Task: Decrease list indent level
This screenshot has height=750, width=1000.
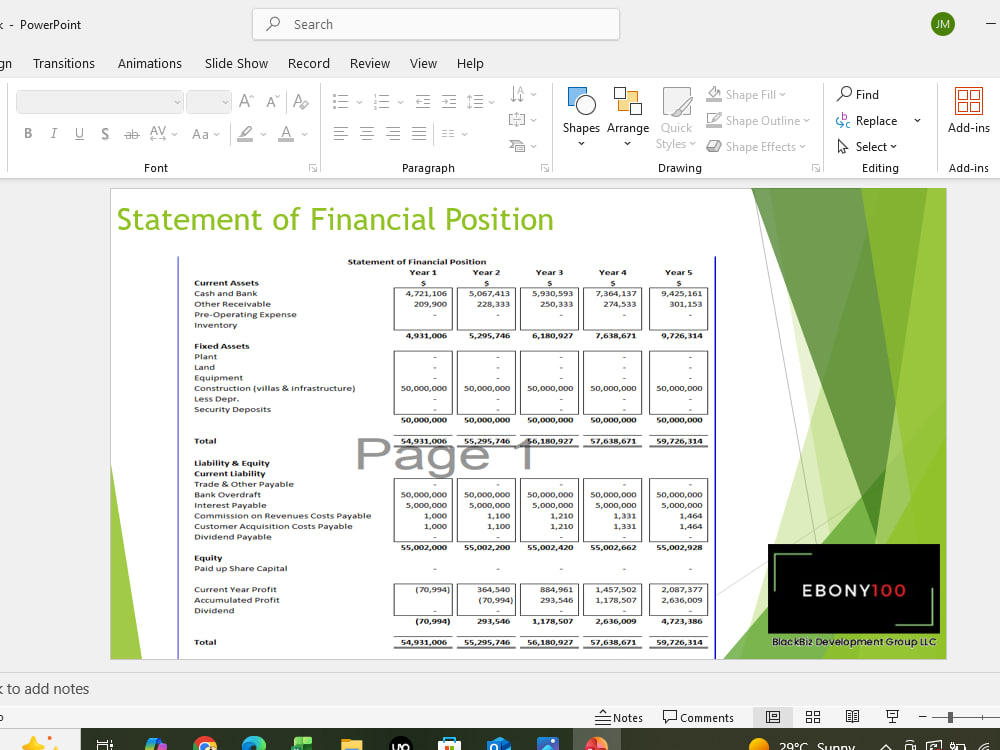Action: tap(423, 101)
